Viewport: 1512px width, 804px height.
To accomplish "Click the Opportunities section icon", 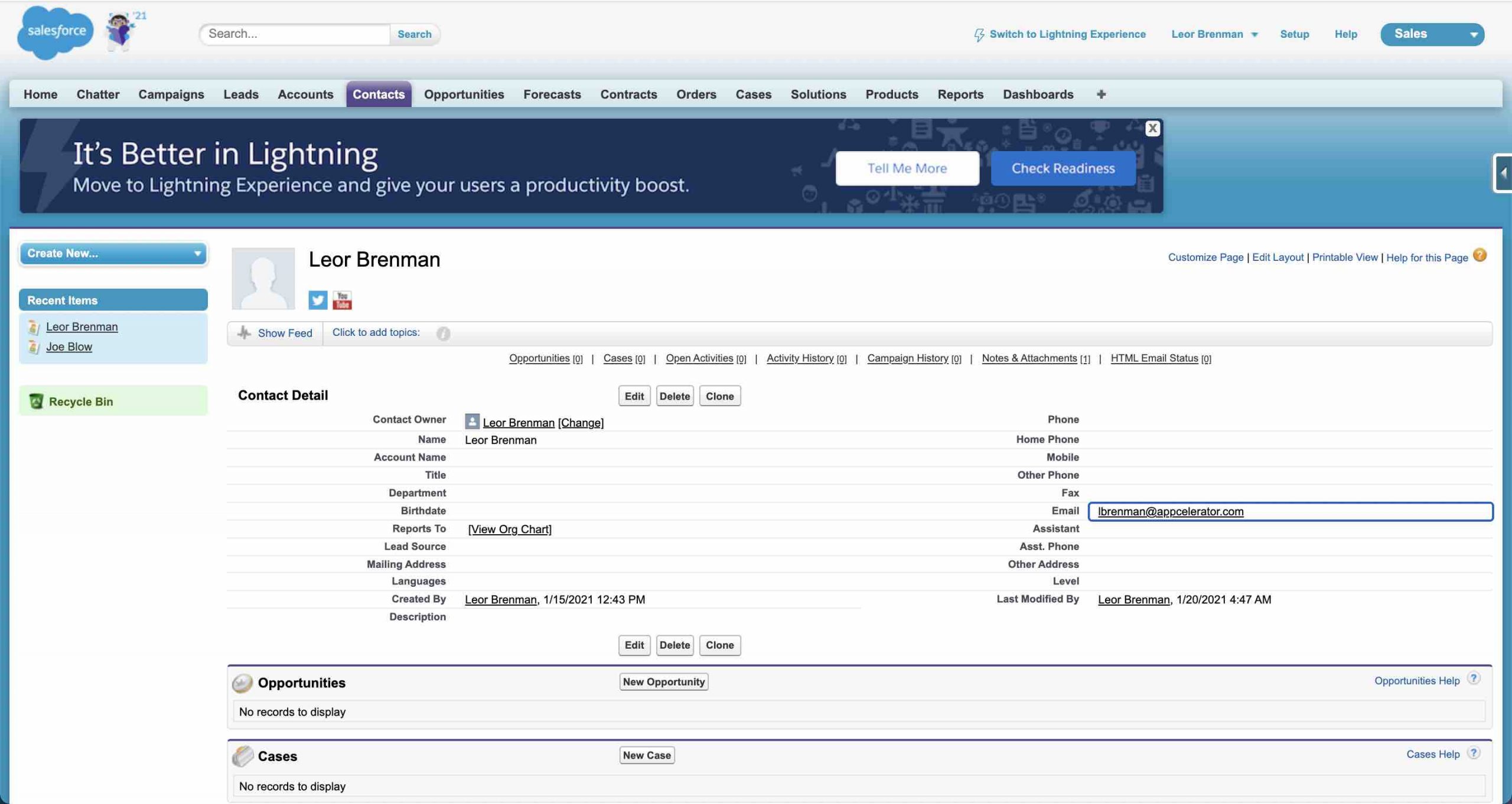I will [x=242, y=682].
